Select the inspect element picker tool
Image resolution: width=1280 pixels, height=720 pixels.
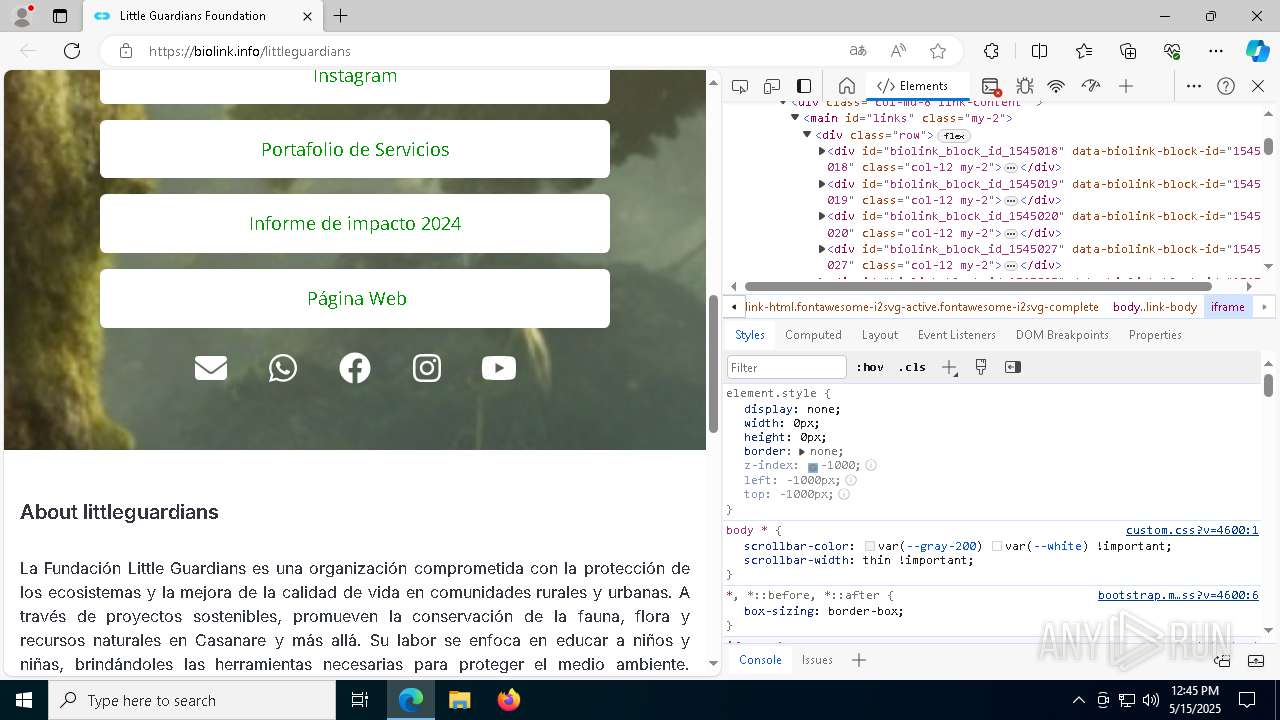(x=740, y=86)
